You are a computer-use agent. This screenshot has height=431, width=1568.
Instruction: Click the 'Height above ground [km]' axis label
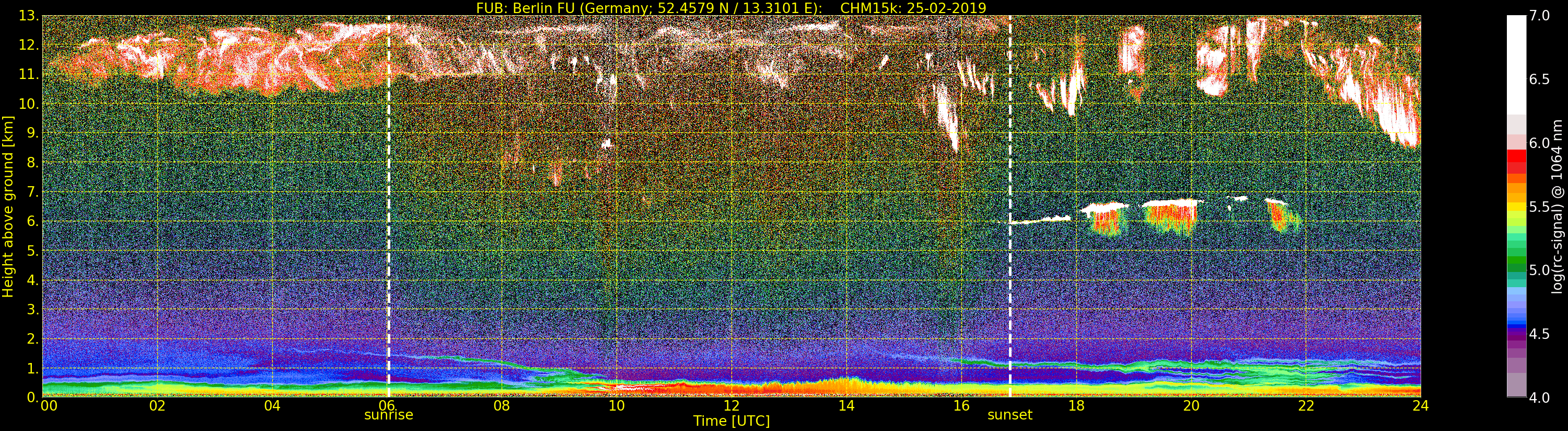click(x=8, y=207)
